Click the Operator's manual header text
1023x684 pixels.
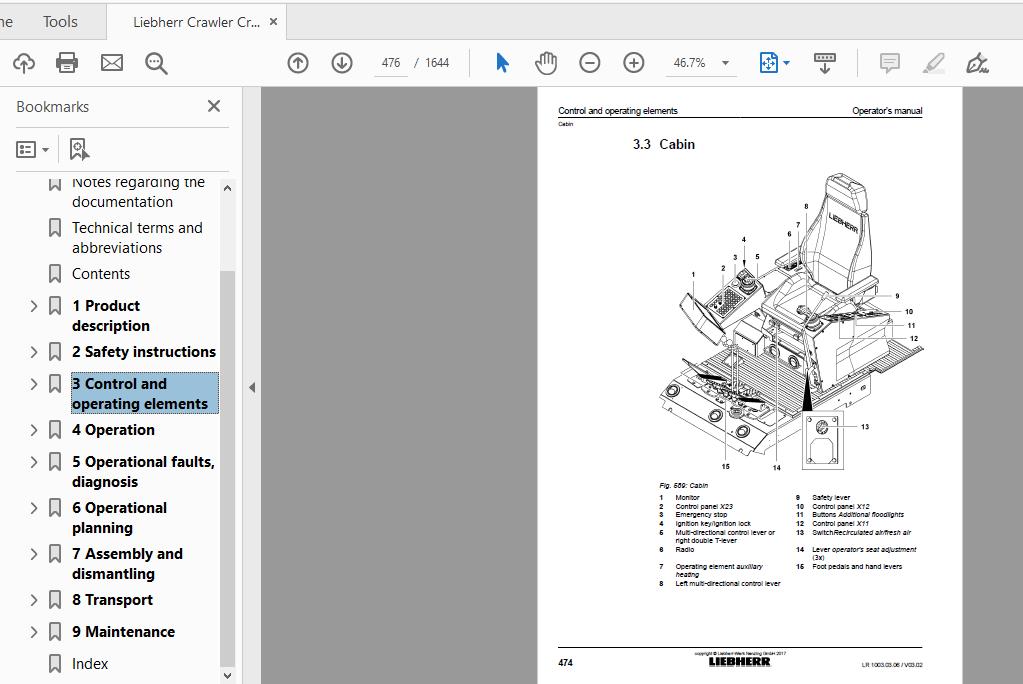click(887, 111)
